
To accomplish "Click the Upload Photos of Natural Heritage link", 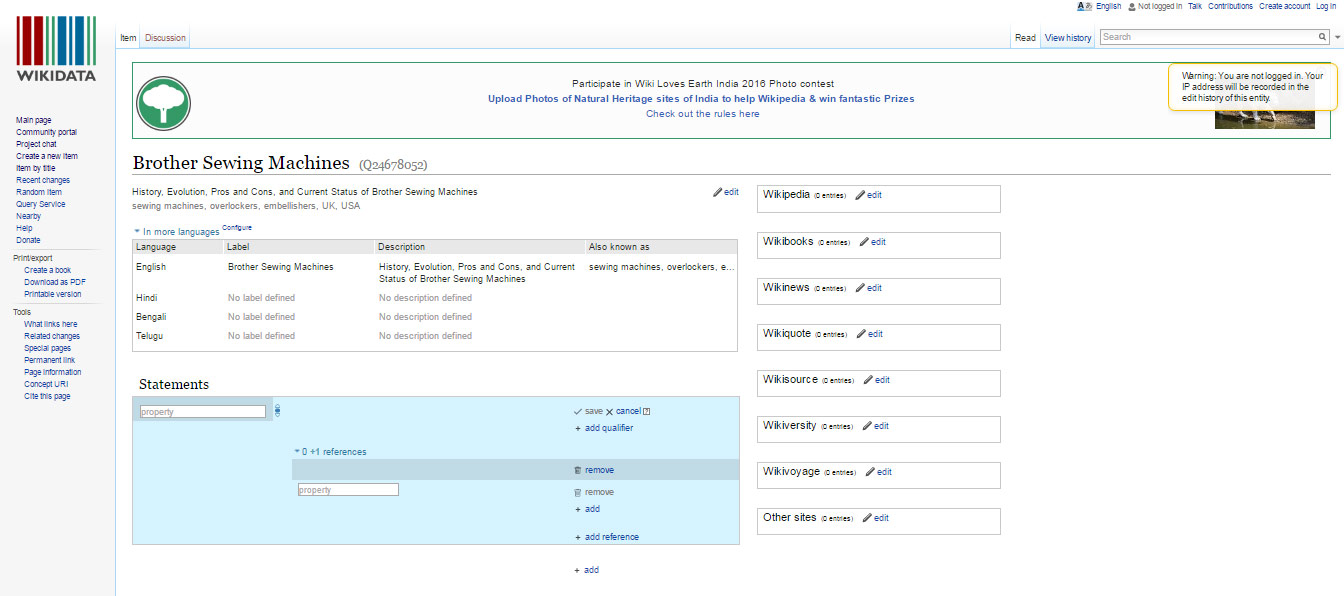I will tap(701, 99).
